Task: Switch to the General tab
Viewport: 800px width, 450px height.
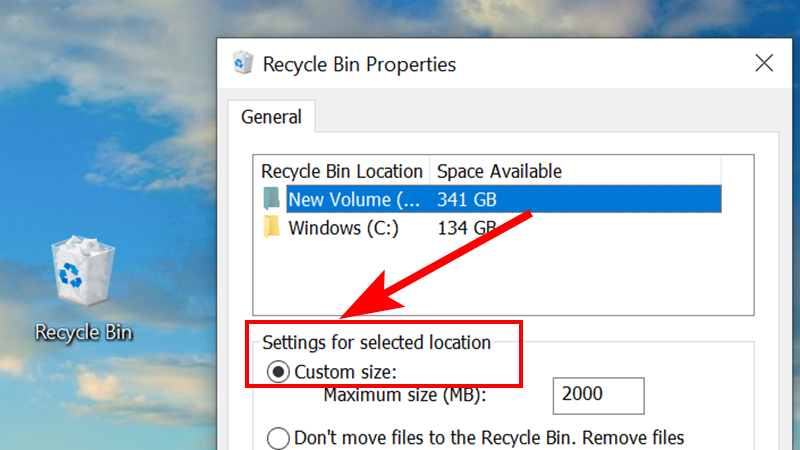Action: (x=271, y=117)
